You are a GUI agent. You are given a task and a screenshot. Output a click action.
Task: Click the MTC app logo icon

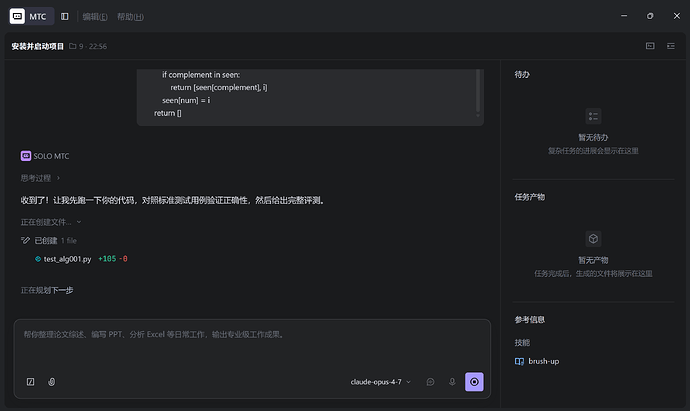tap(17, 16)
